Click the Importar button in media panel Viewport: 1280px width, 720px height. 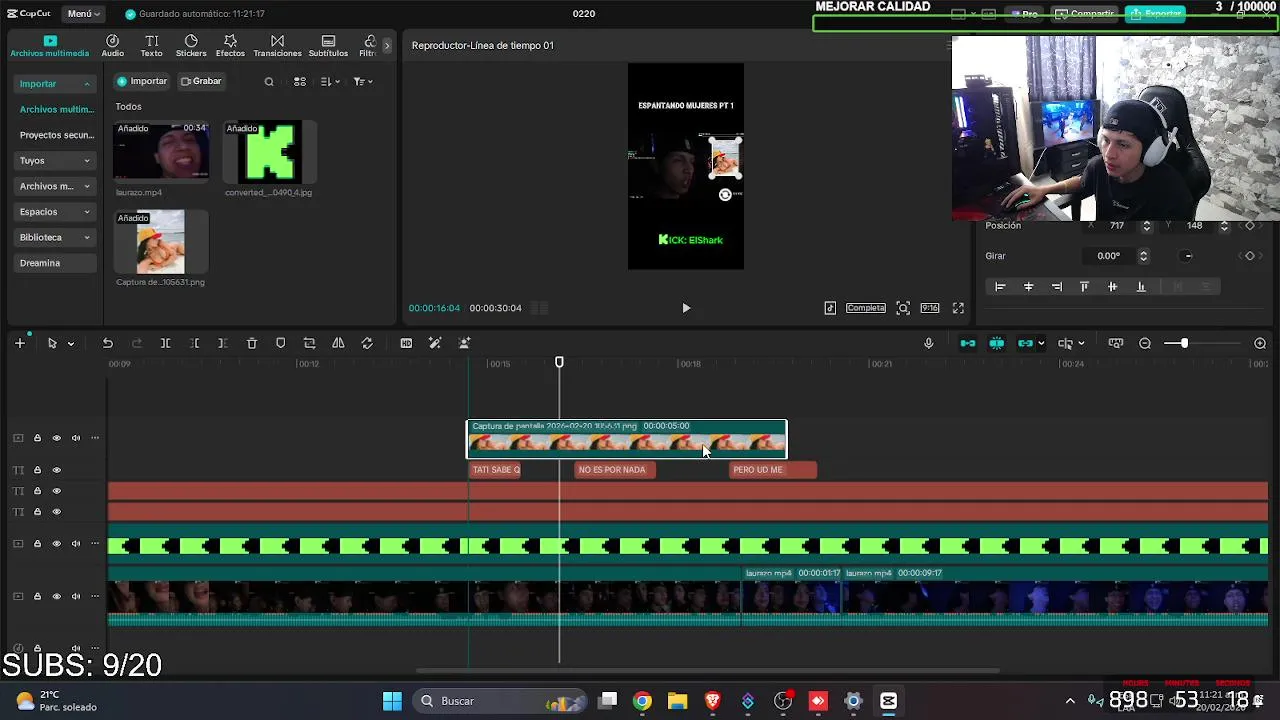(x=142, y=81)
